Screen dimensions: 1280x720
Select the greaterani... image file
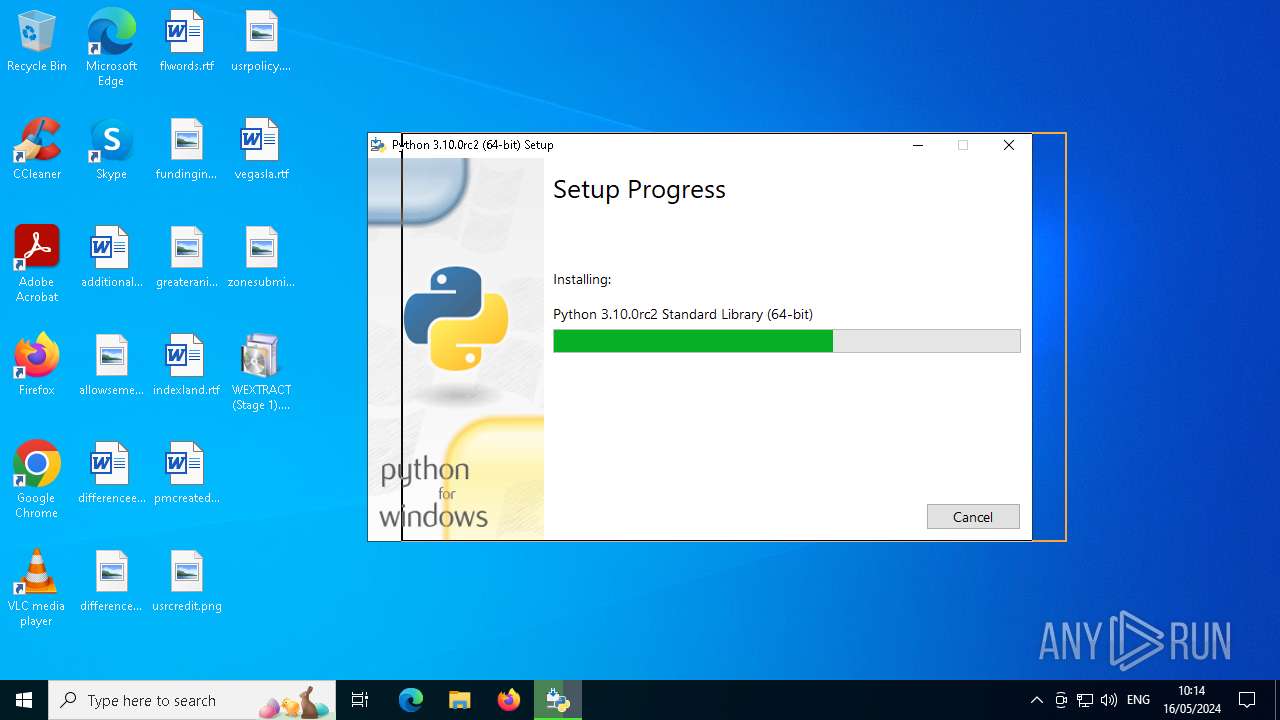pyautogui.click(x=186, y=258)
